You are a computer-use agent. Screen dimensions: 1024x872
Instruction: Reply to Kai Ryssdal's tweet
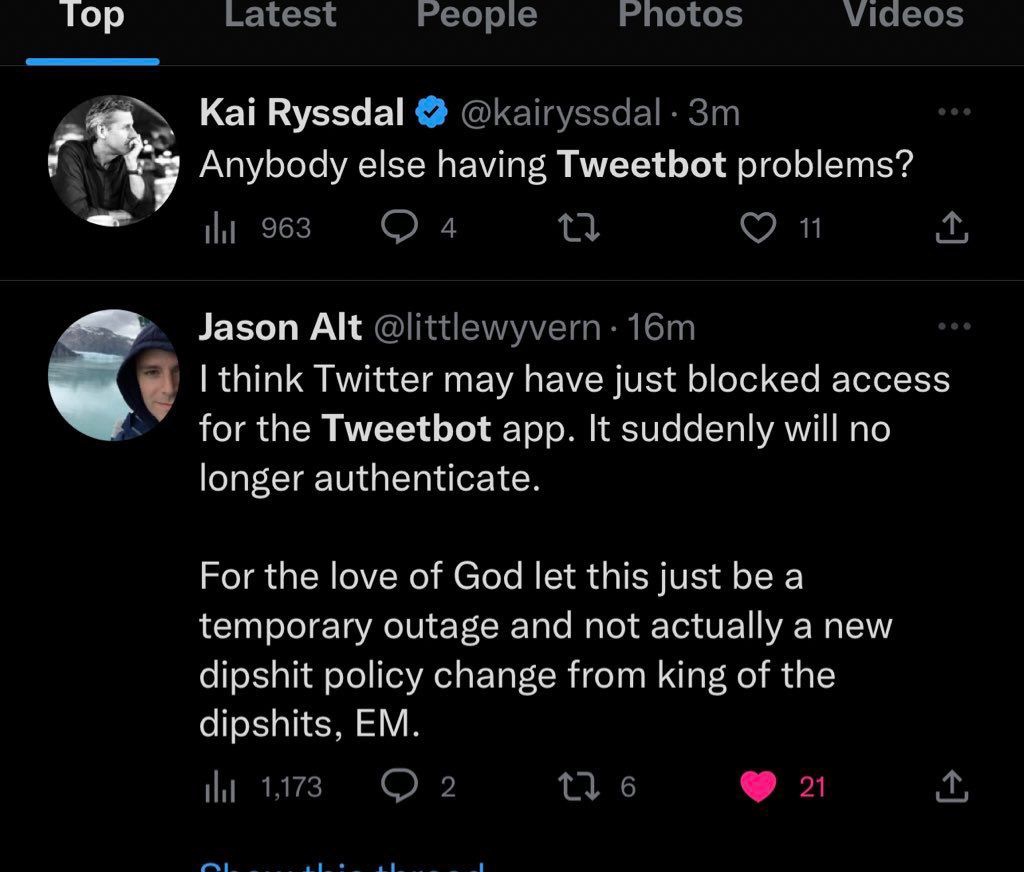point(400,229)
